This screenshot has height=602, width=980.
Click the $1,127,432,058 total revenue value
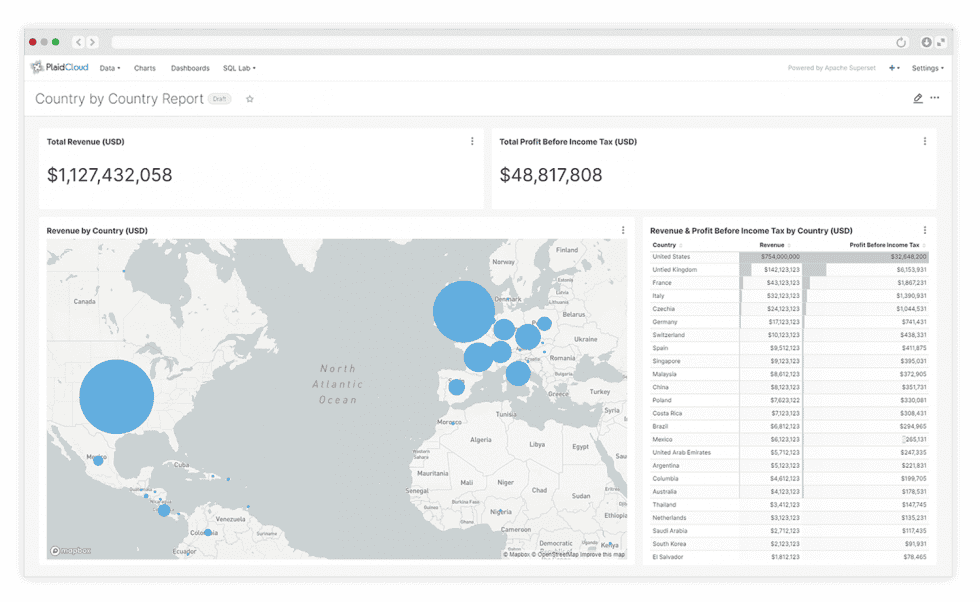tap(109, 175)
